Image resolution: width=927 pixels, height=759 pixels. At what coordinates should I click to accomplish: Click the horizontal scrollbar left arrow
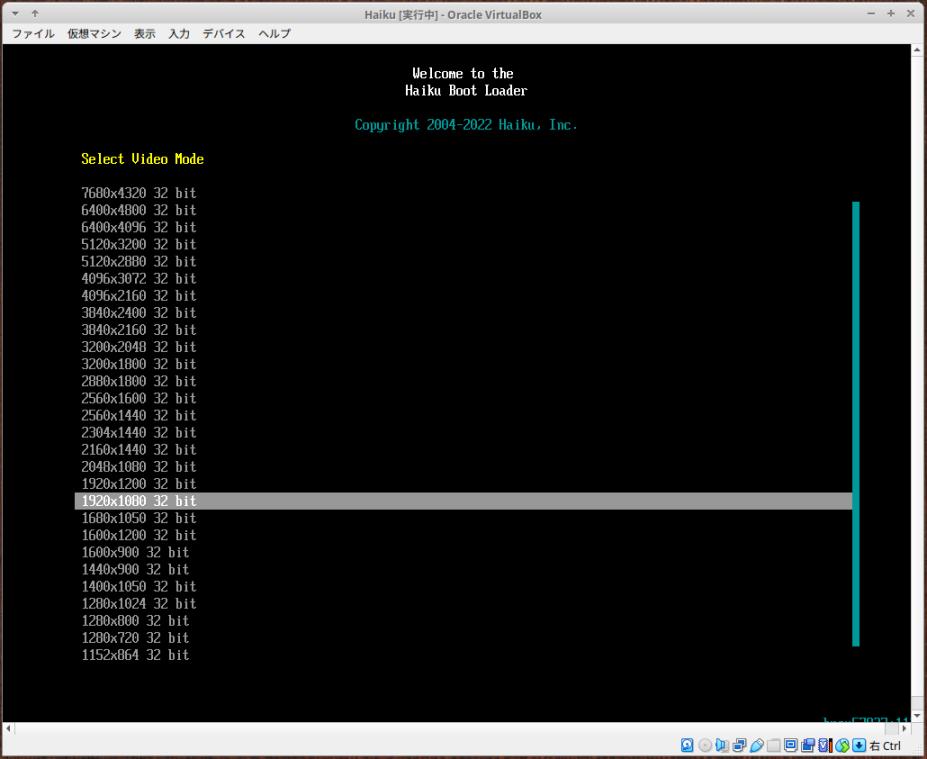[x=8, y=728]
